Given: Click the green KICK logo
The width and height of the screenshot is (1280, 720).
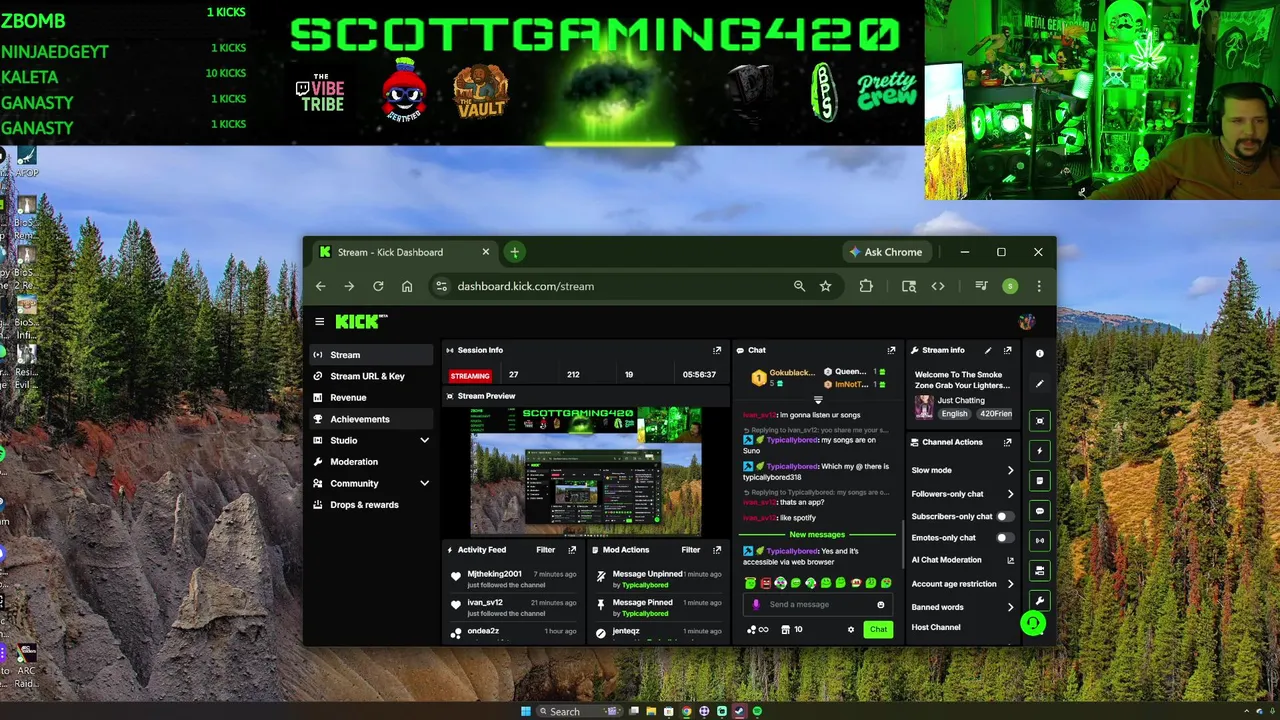Looking at the screenshot, I should [361, 321].
